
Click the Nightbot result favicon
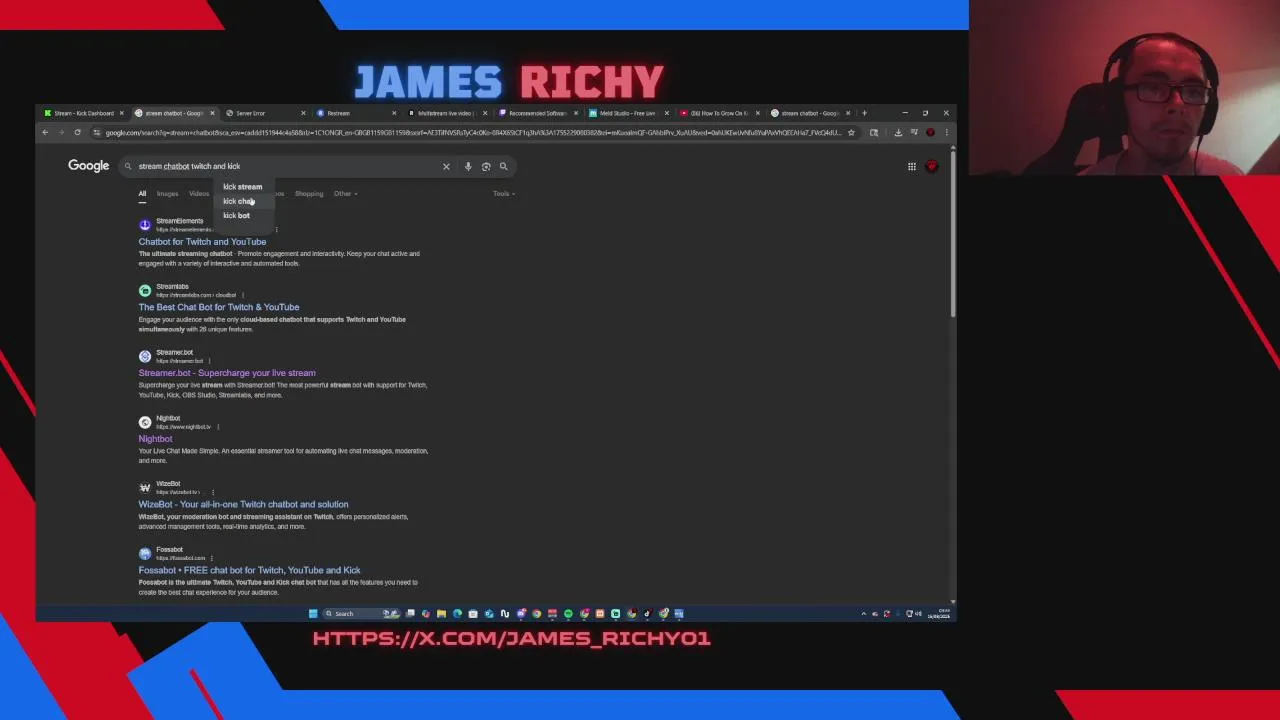click(x=145, y=422)
